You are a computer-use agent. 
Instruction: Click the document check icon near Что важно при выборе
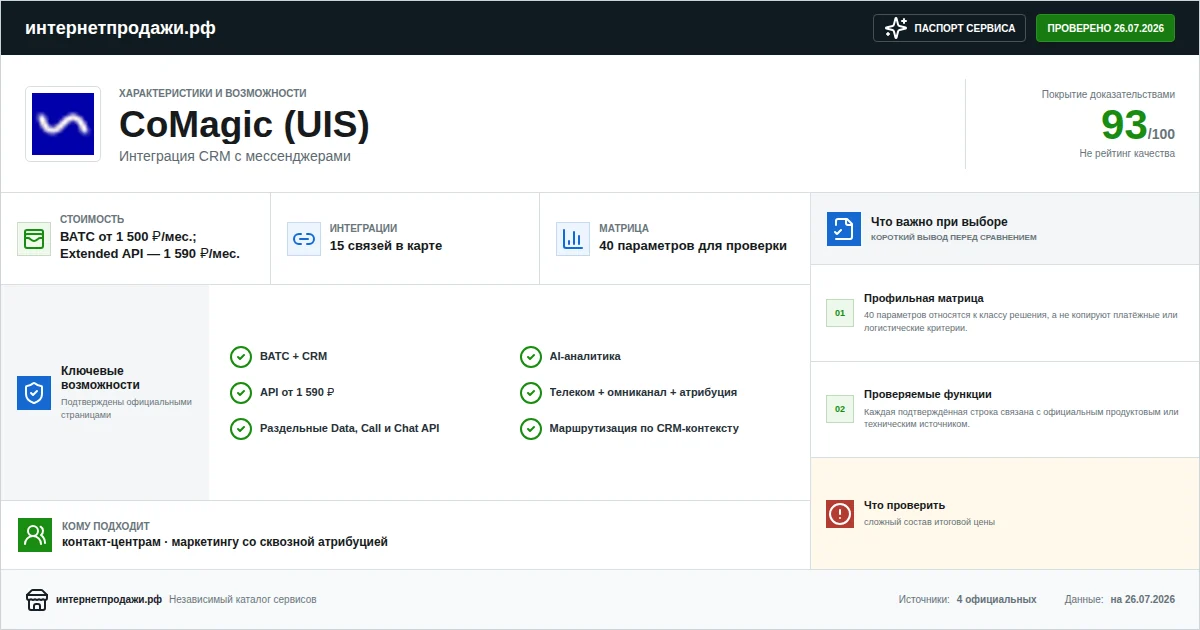(844, 229)
